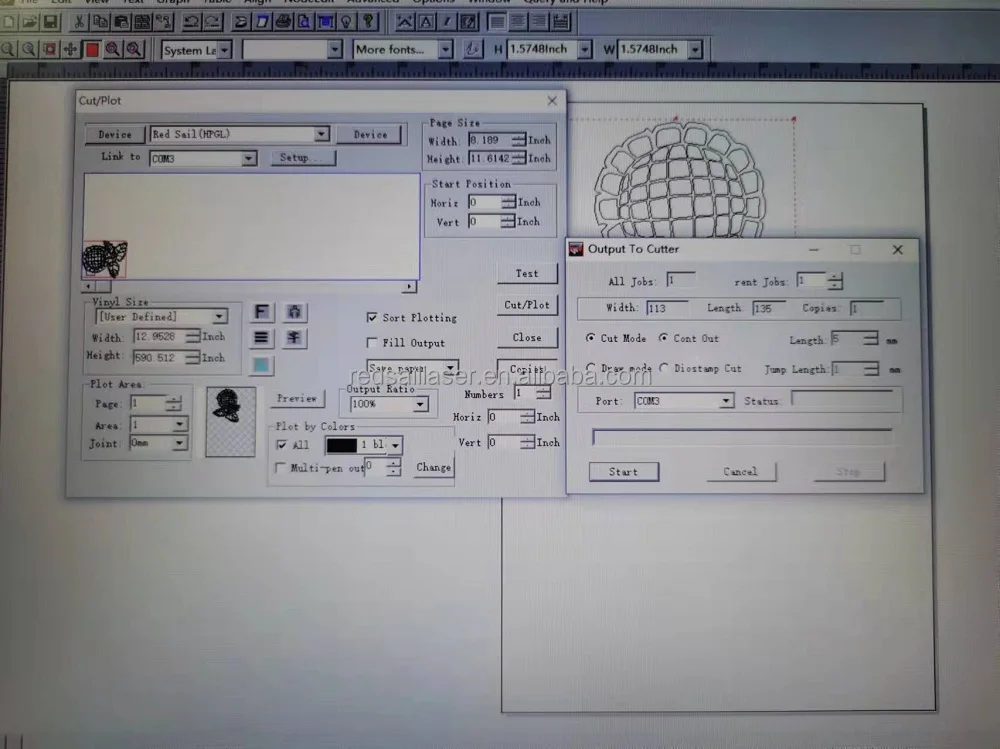
Task: Click the Vinyl Size Width input field
Action: tap(158, 338)
